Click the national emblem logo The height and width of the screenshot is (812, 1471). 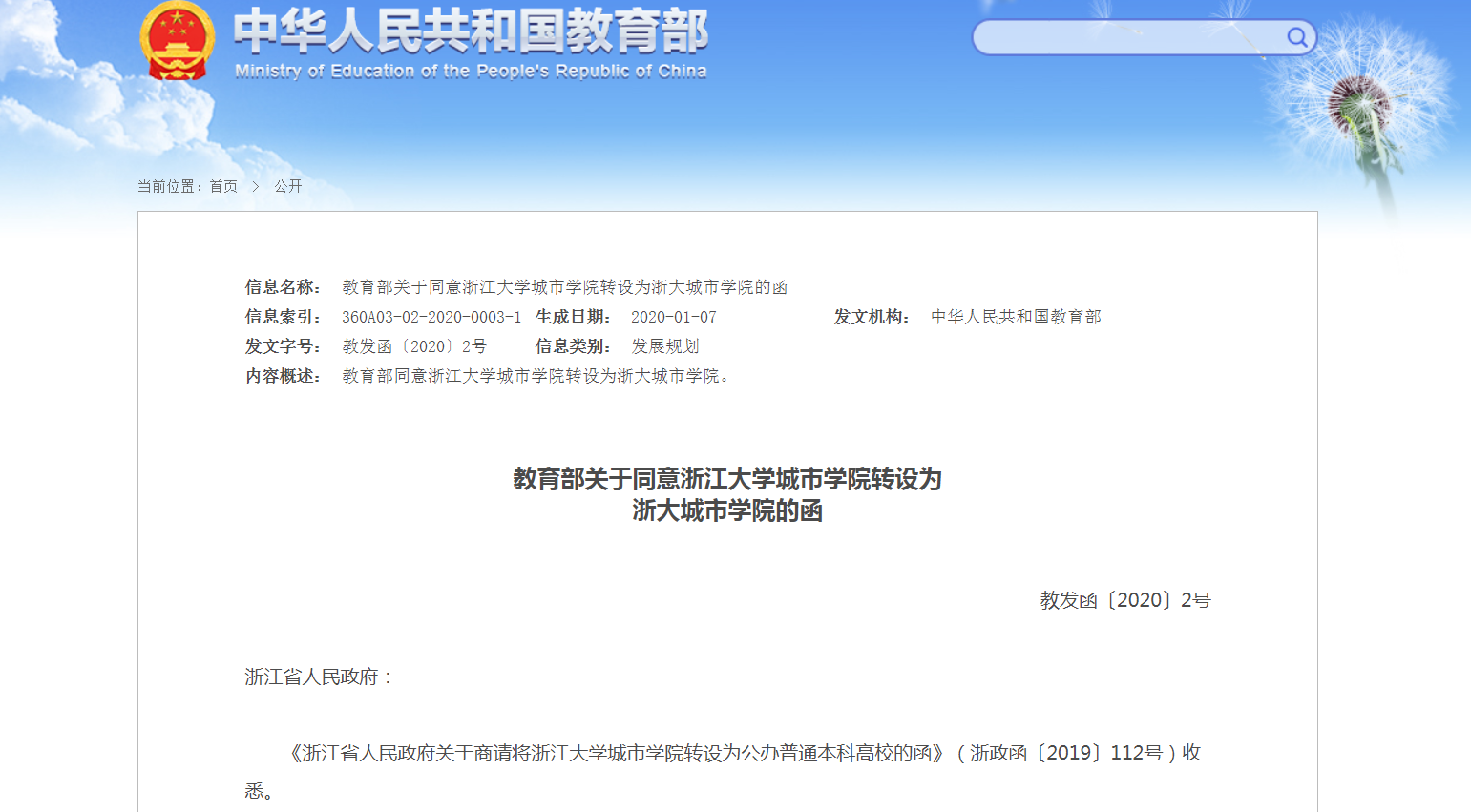click(x=178, y=43)
